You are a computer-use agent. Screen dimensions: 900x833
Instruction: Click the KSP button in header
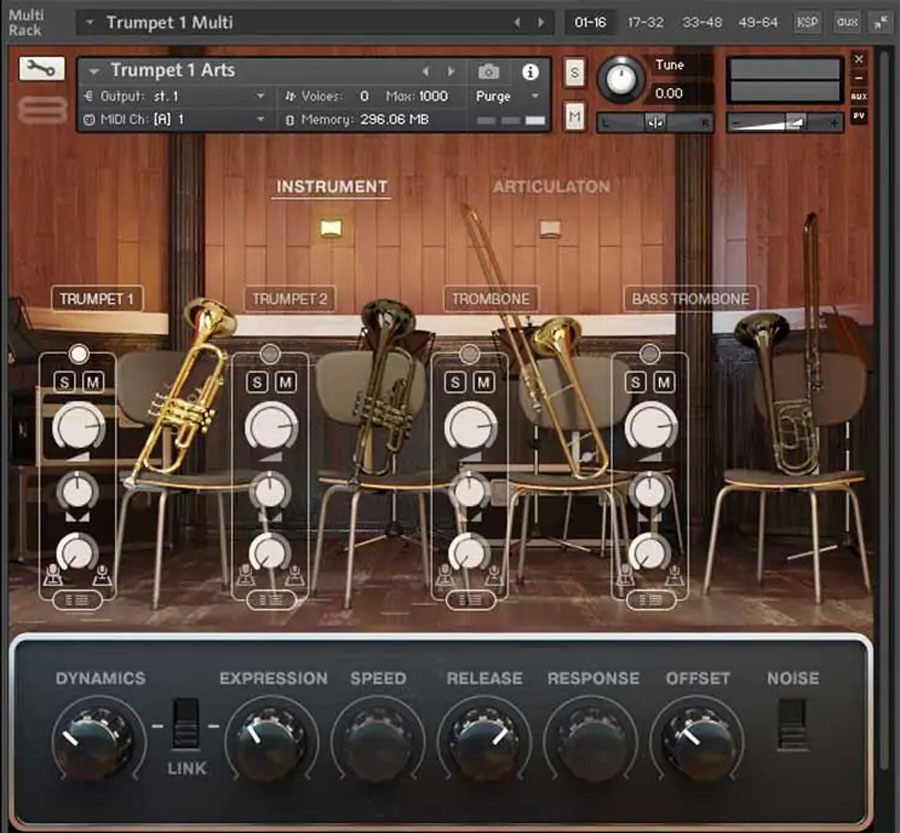point(807,22)
